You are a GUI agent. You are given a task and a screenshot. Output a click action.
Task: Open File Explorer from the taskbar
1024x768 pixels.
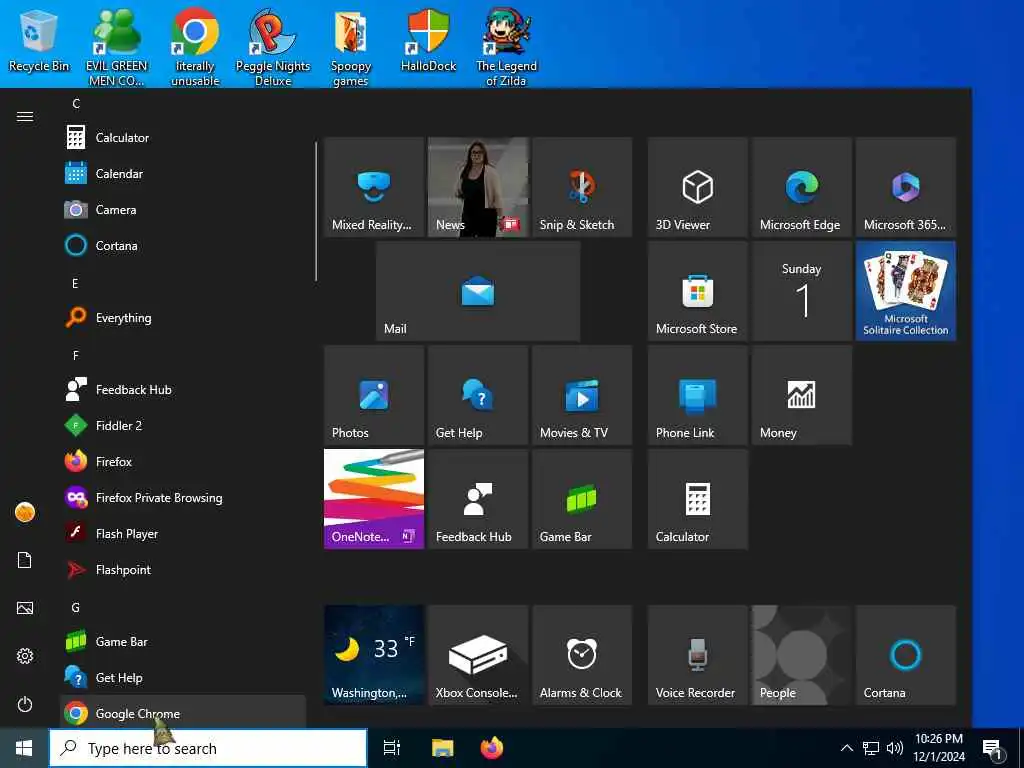click(x=442, y=748)
